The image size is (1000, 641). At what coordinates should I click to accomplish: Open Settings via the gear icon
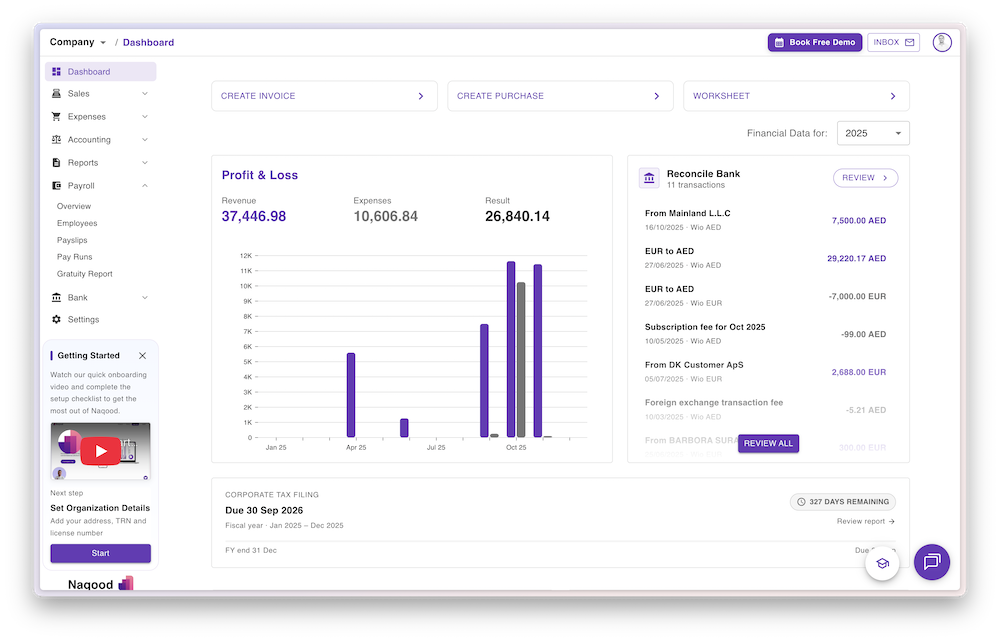pyautogui.click(x=57, y=320)
